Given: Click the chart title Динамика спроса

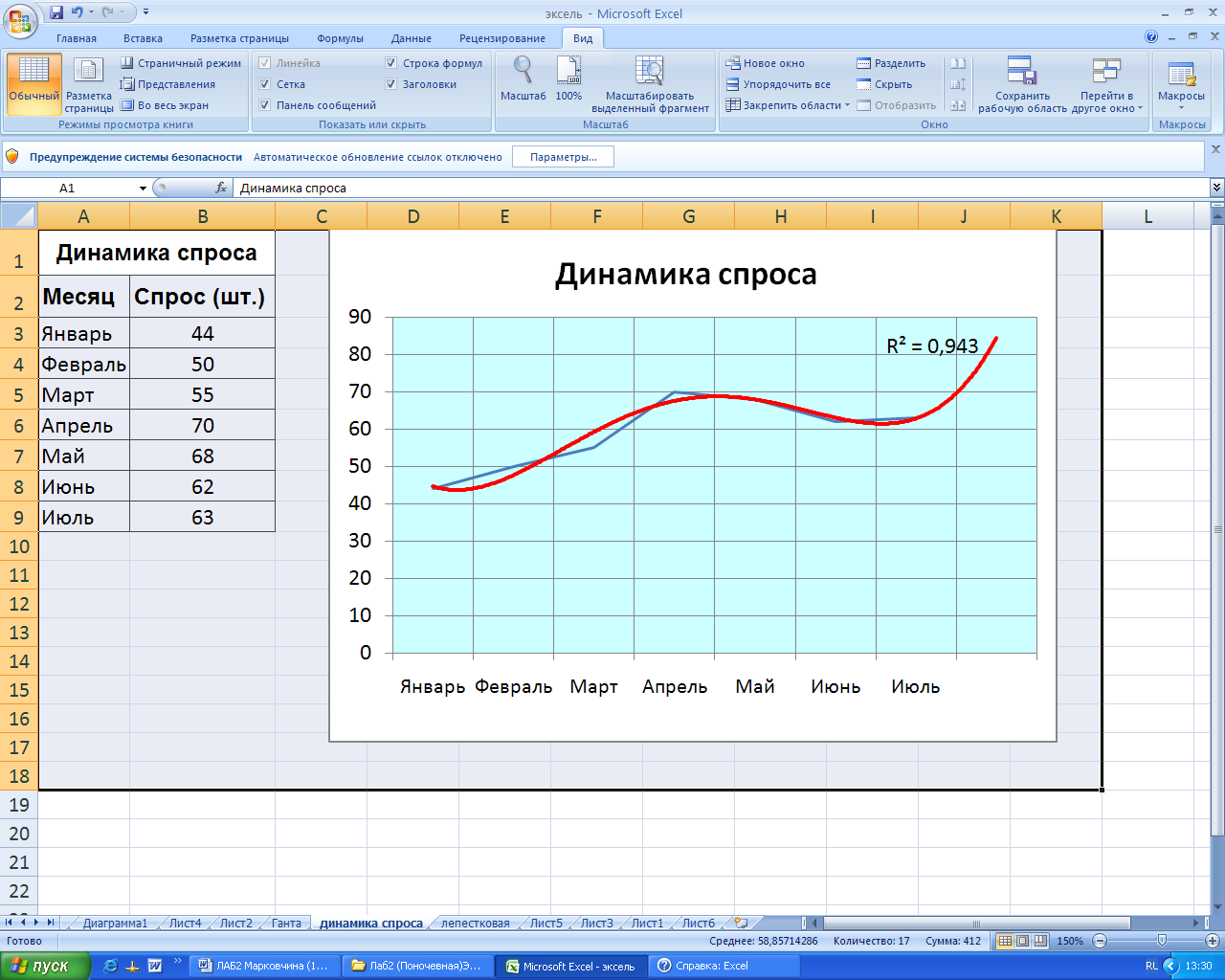Looking at the screenshot, I should click(x=686, y=275).
